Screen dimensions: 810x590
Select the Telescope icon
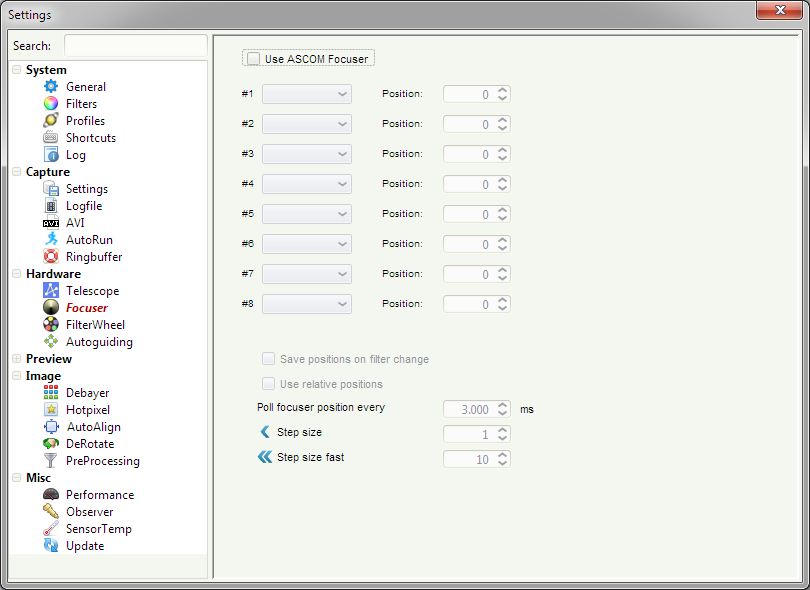click(51, 290)
